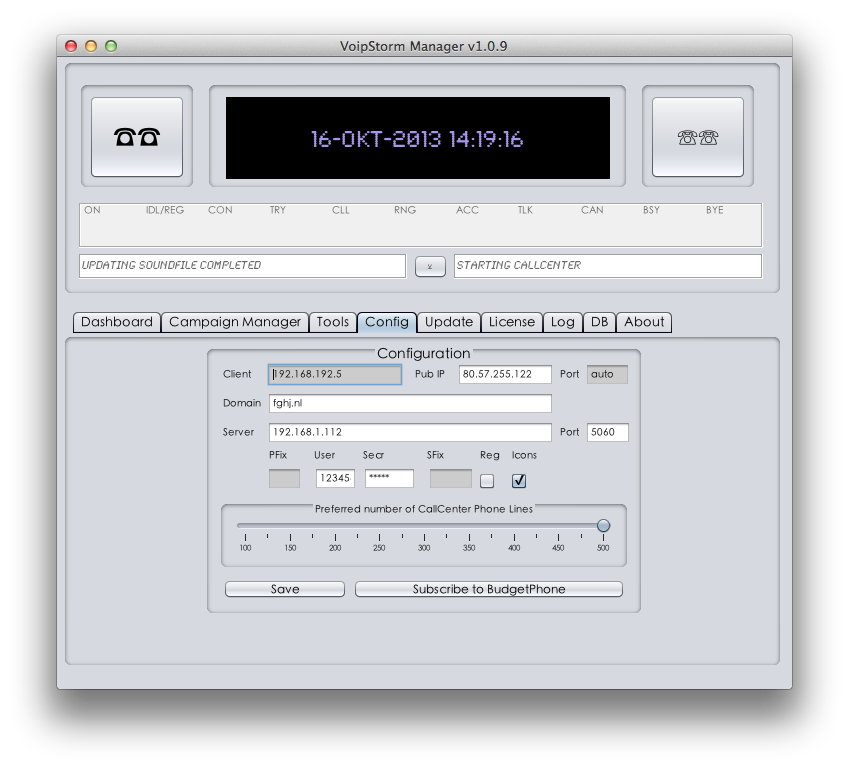
Task: Show the Log tab
Action: tap(563, 322)
